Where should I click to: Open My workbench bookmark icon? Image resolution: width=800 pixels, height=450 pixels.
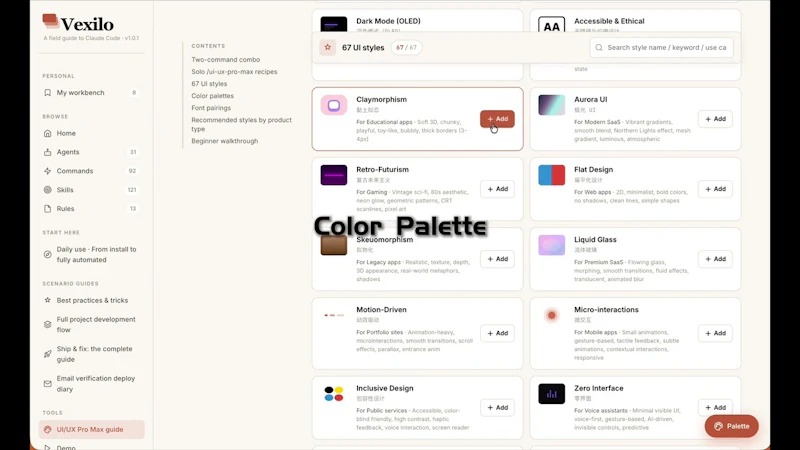tap(47, 93)
